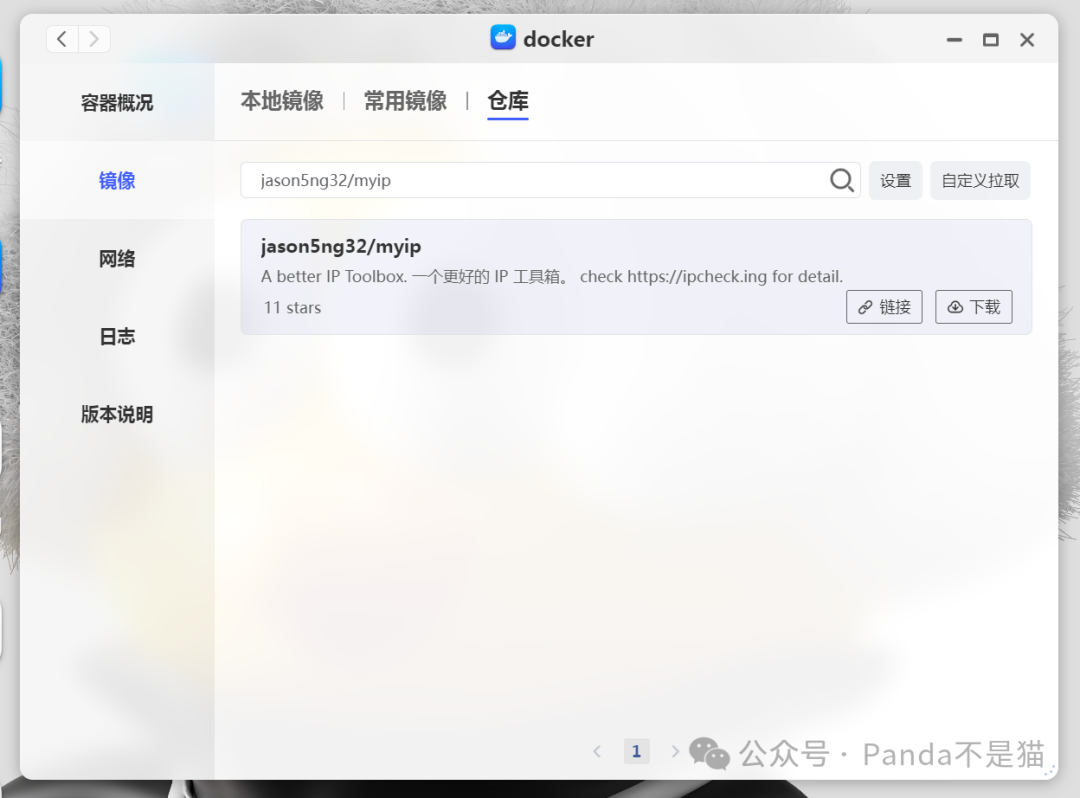Select page 1 in pagination
Image resolution: width=1080 pixels, height=798 pixels.
click(636, 751)
